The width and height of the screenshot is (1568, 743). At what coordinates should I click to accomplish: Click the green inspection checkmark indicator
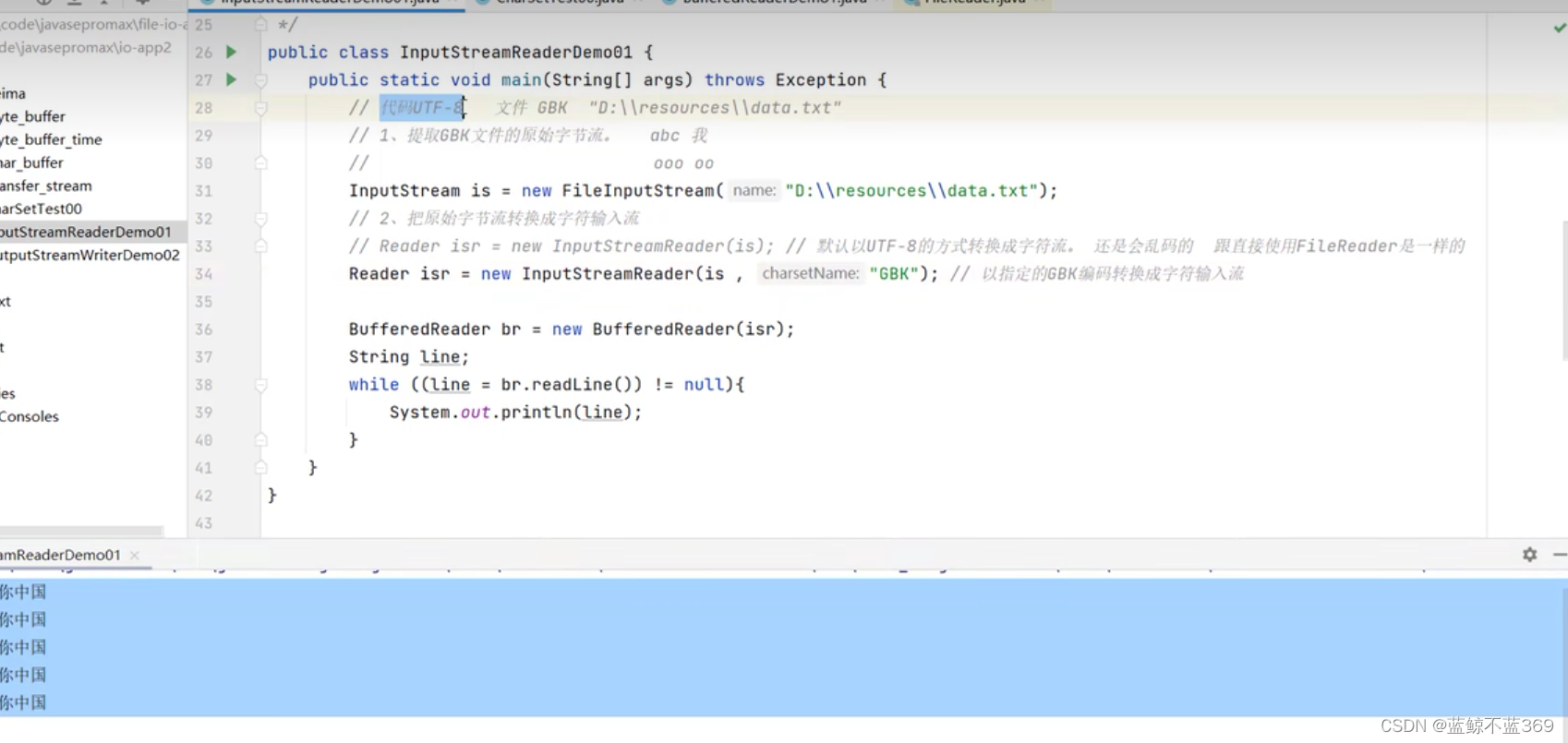[x=1559, y=28]
